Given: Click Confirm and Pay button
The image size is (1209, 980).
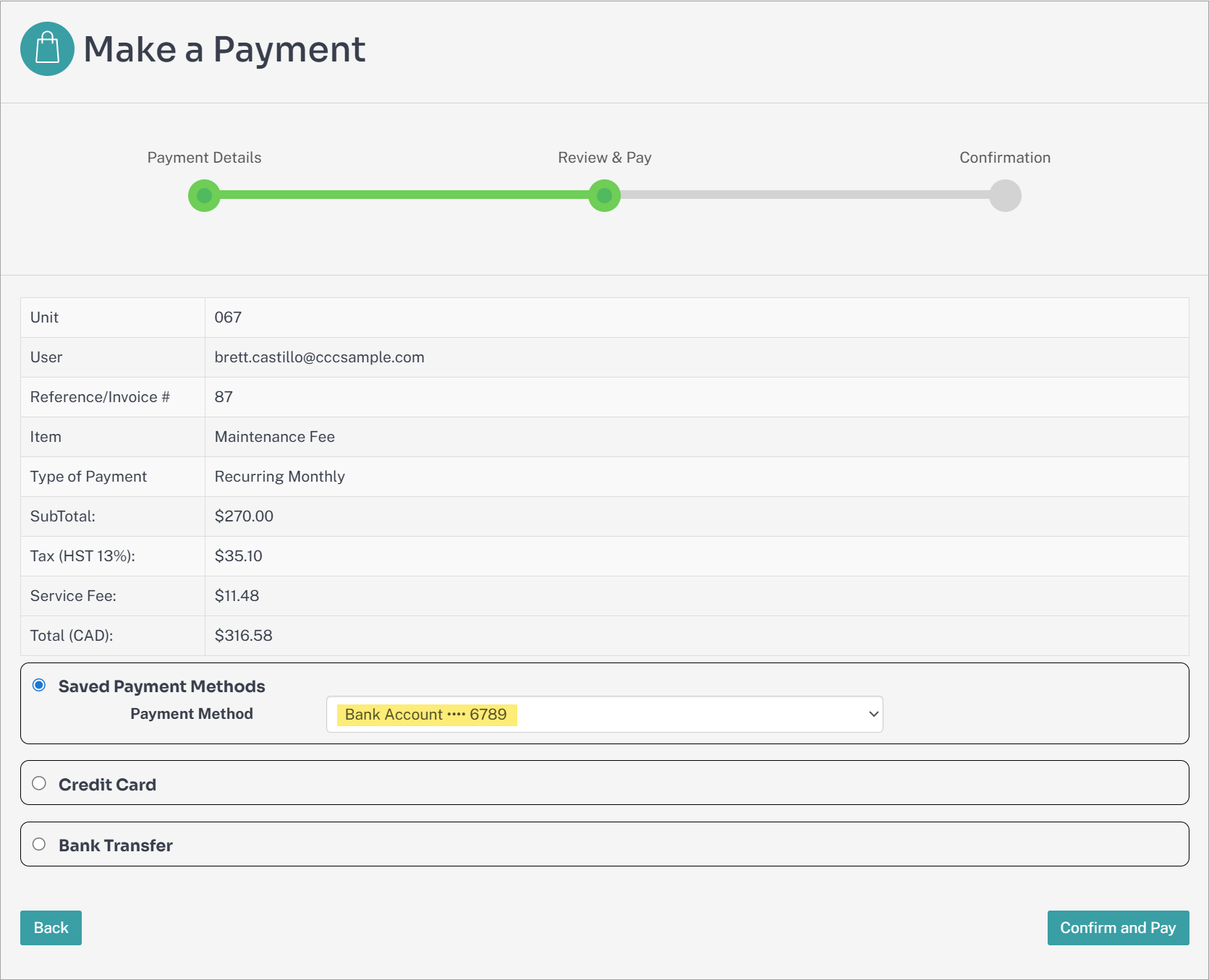Looking at the screenshot, I should tap(1118, 928).
